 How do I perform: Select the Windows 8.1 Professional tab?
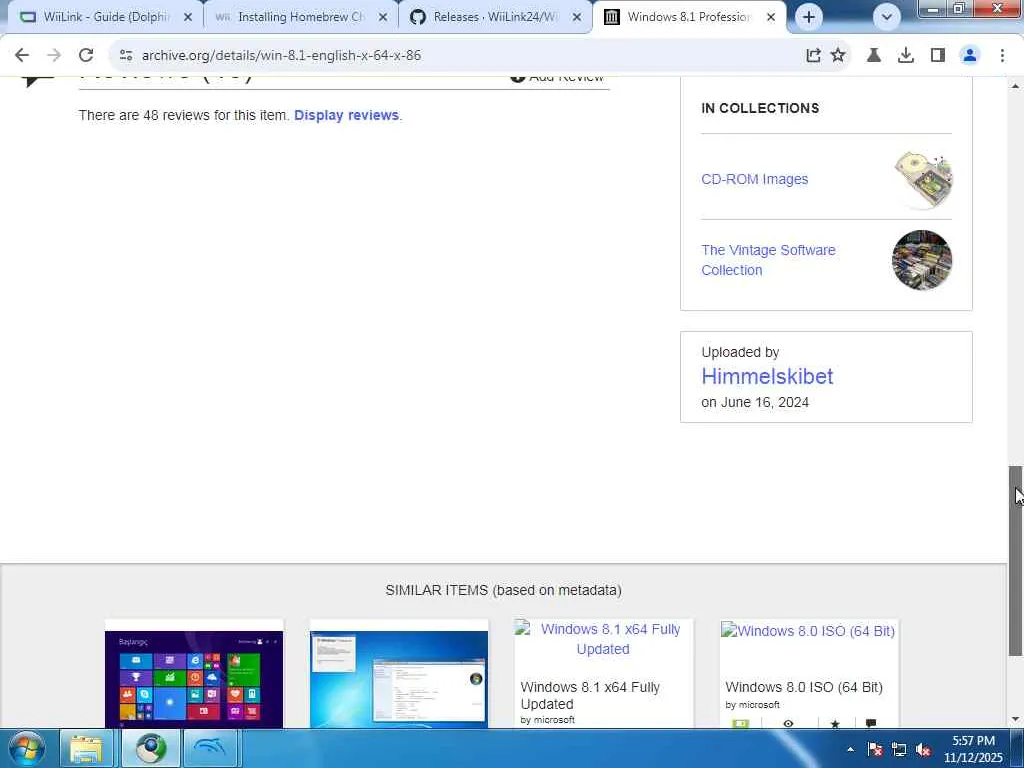coord(689,17)
